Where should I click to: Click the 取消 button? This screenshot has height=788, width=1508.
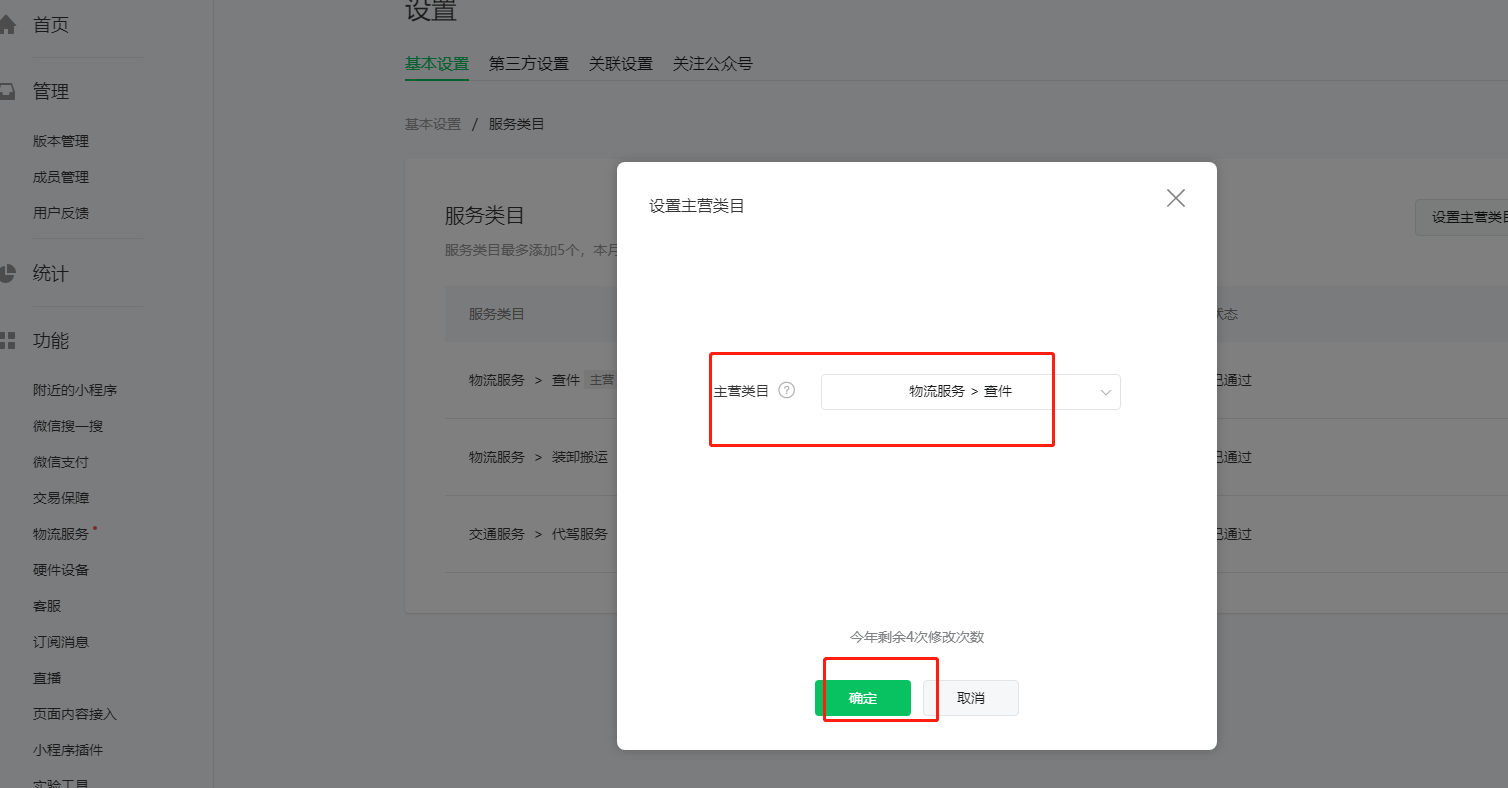(971, 698)
